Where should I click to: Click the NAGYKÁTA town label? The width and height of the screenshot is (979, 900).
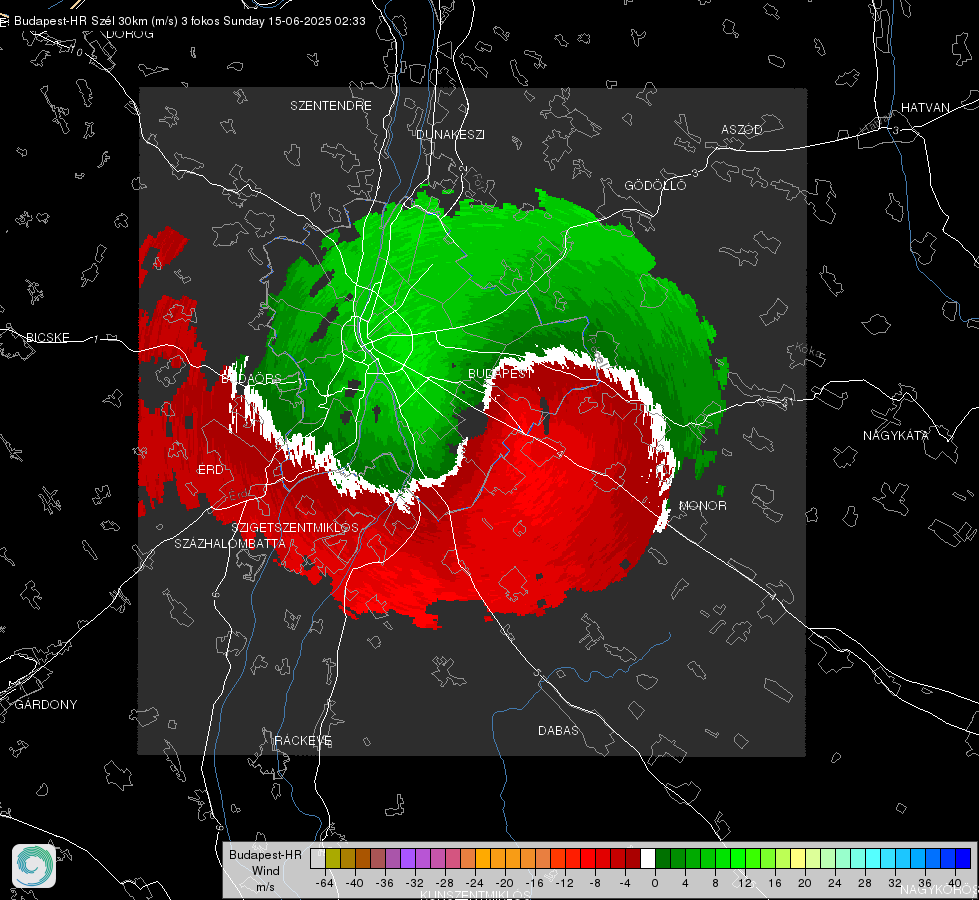coord(896,436)
